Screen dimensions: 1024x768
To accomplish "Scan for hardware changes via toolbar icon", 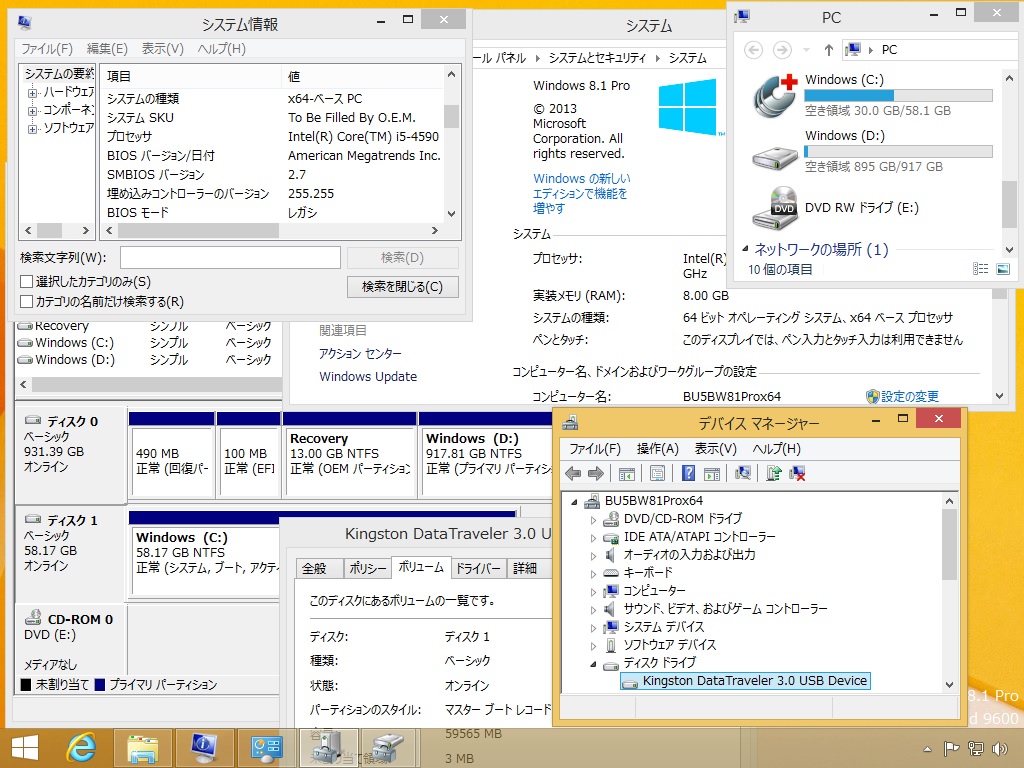I will tap(743, 473).
